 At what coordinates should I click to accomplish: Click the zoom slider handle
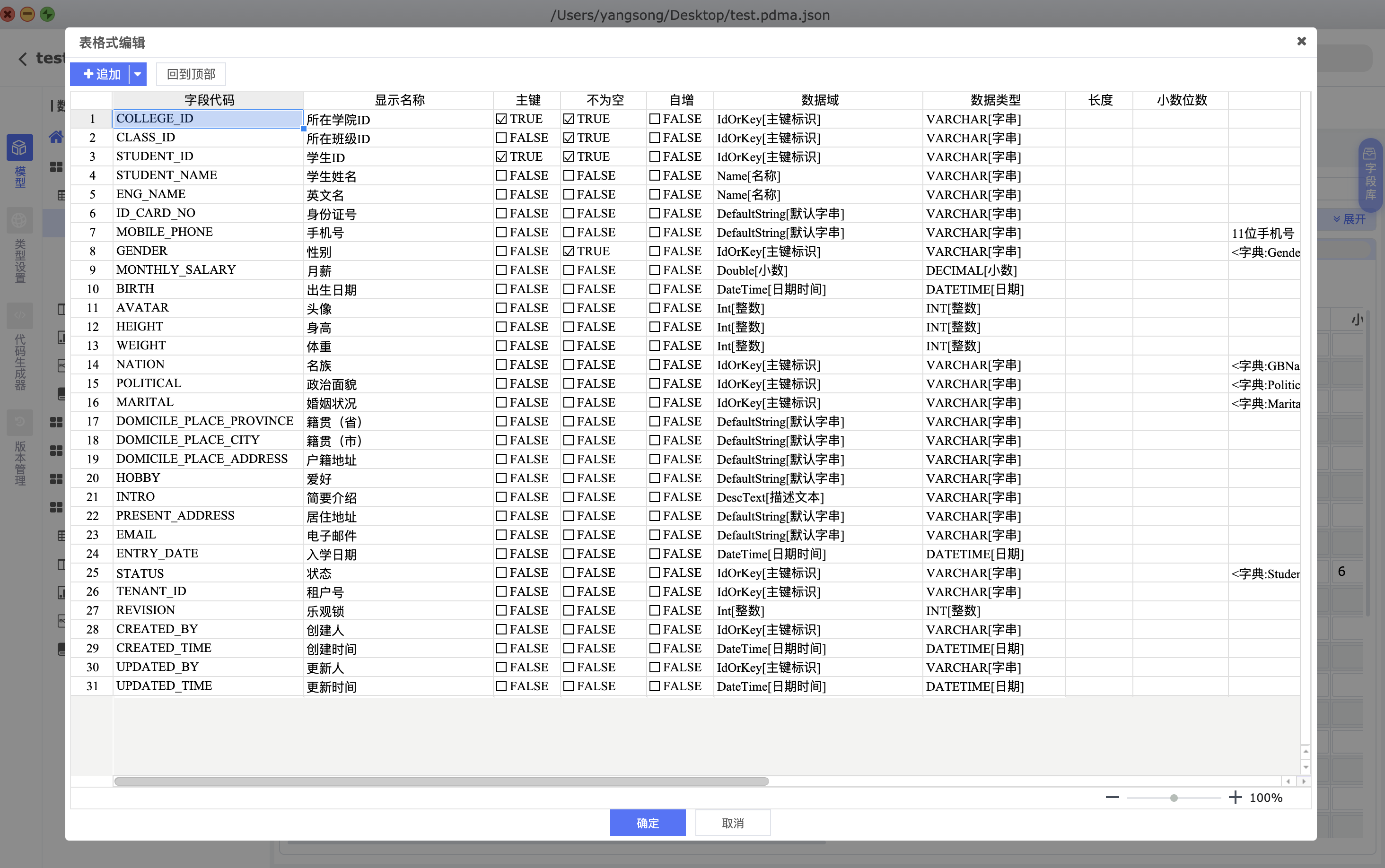[x=1174, y=798]
